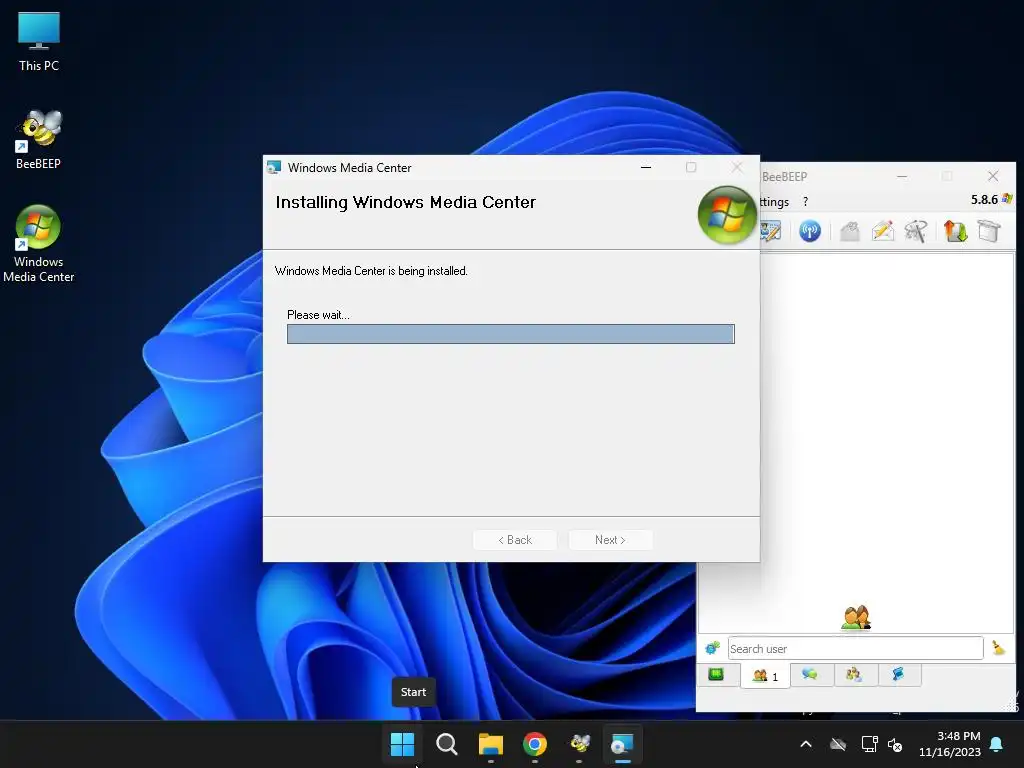
Task: Select the BeeBEEP desktop shortcut
Action: click(x=39, y=140)
